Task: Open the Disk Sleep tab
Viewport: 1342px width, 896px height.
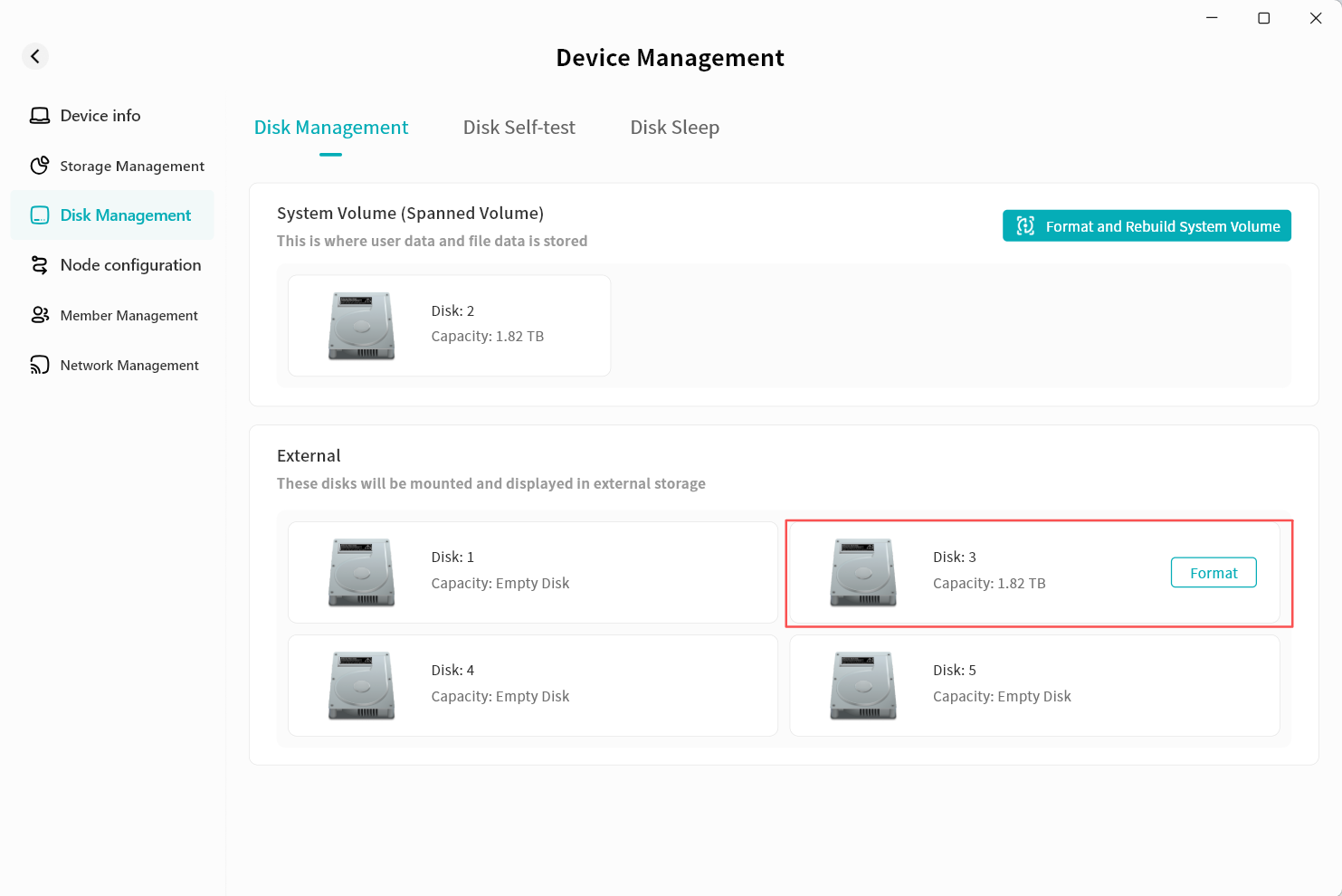Action: point(674,128)
